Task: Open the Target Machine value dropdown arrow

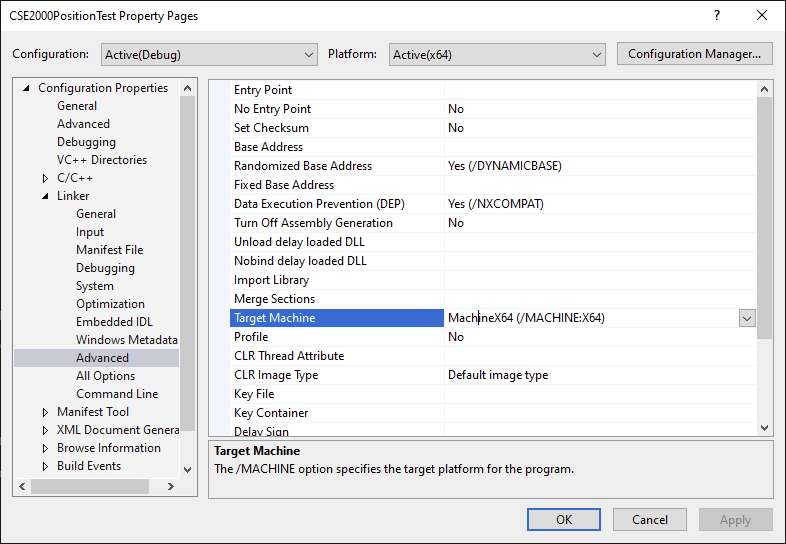Action: tap(747, 318)
